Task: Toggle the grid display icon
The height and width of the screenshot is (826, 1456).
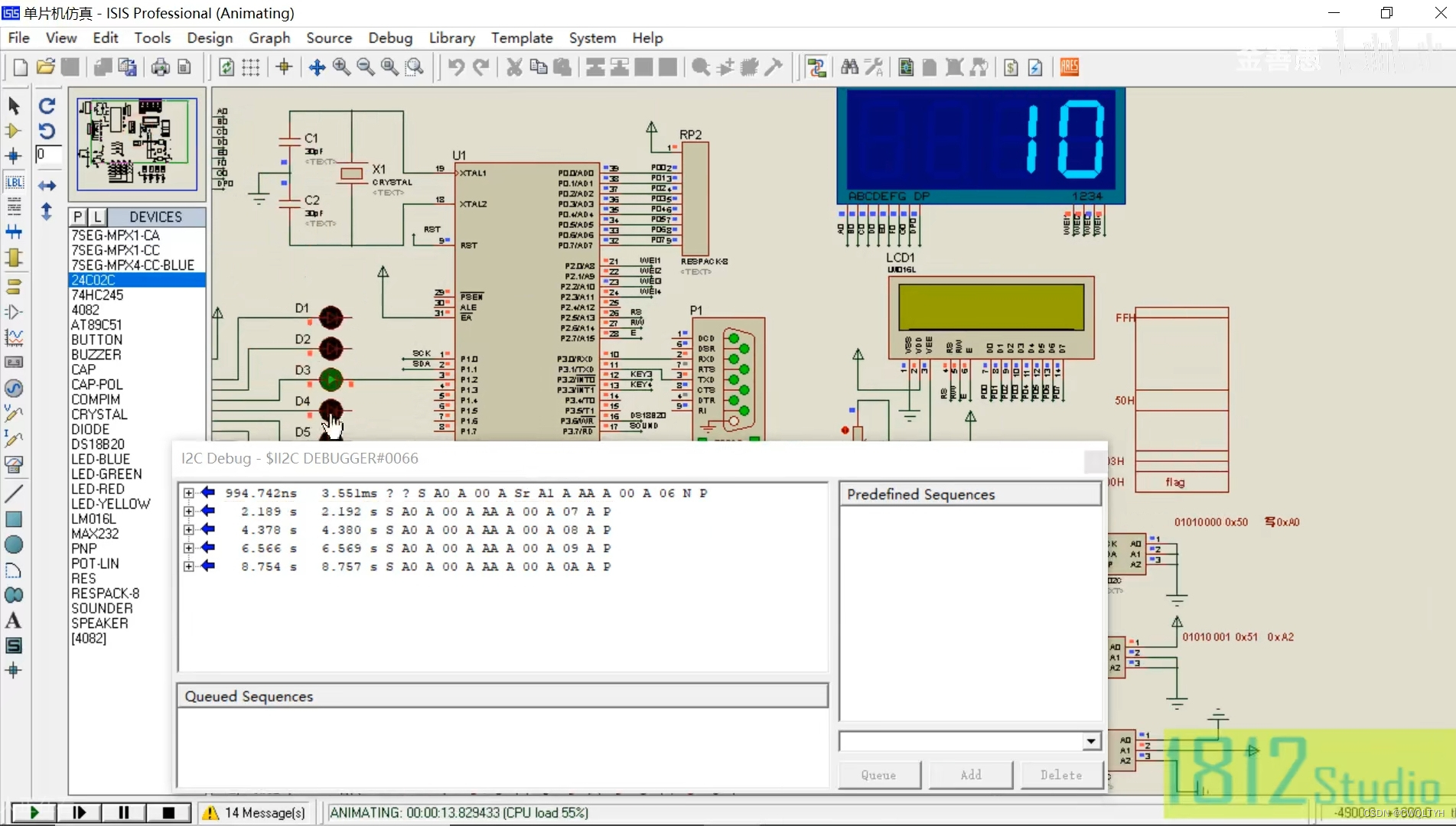Action: (251, 67)
